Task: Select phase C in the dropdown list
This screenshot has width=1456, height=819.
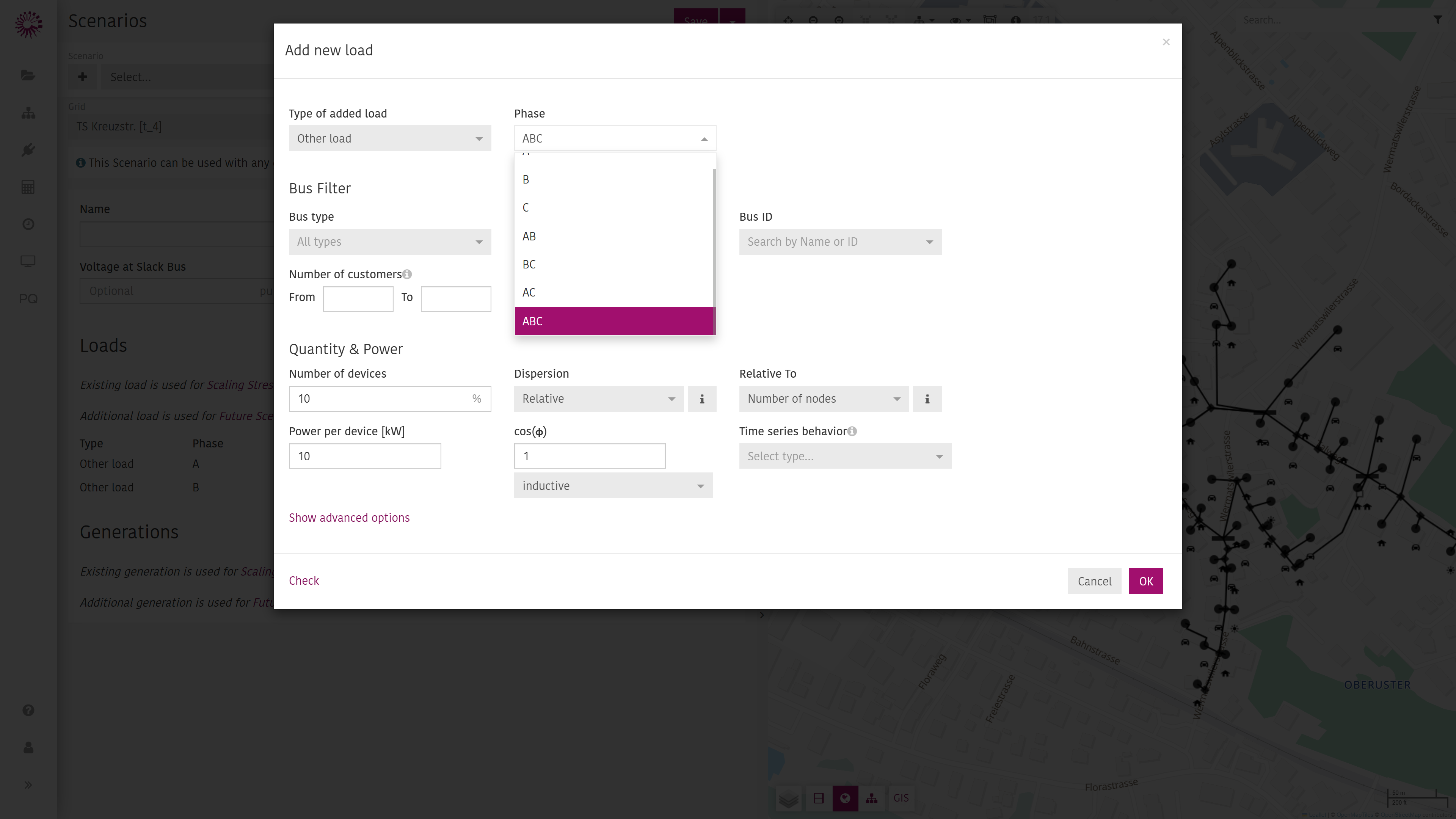Action: (614, 207)
